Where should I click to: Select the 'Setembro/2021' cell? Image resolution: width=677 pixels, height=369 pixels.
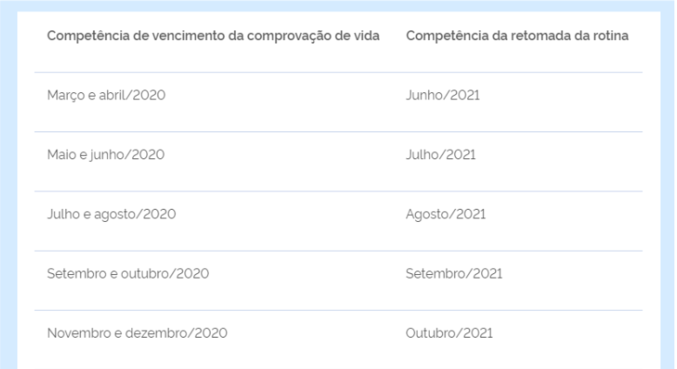click(454, 274)
